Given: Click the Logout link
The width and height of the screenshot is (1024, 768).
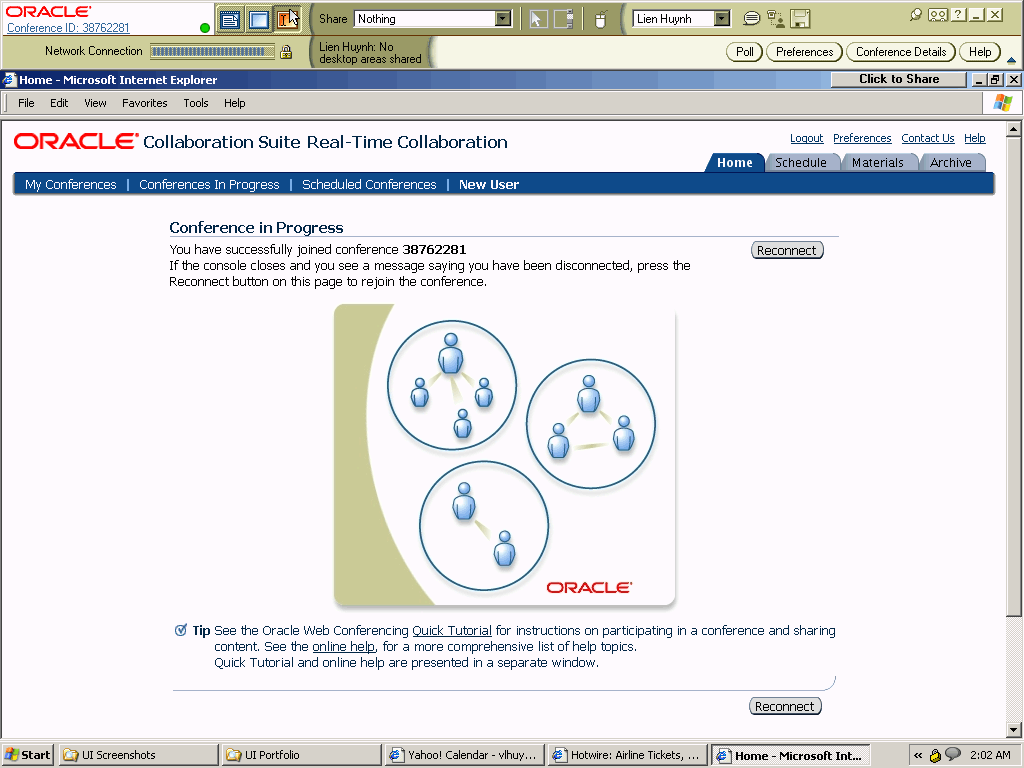Looking at the screenshot, I should click(807, 138).
